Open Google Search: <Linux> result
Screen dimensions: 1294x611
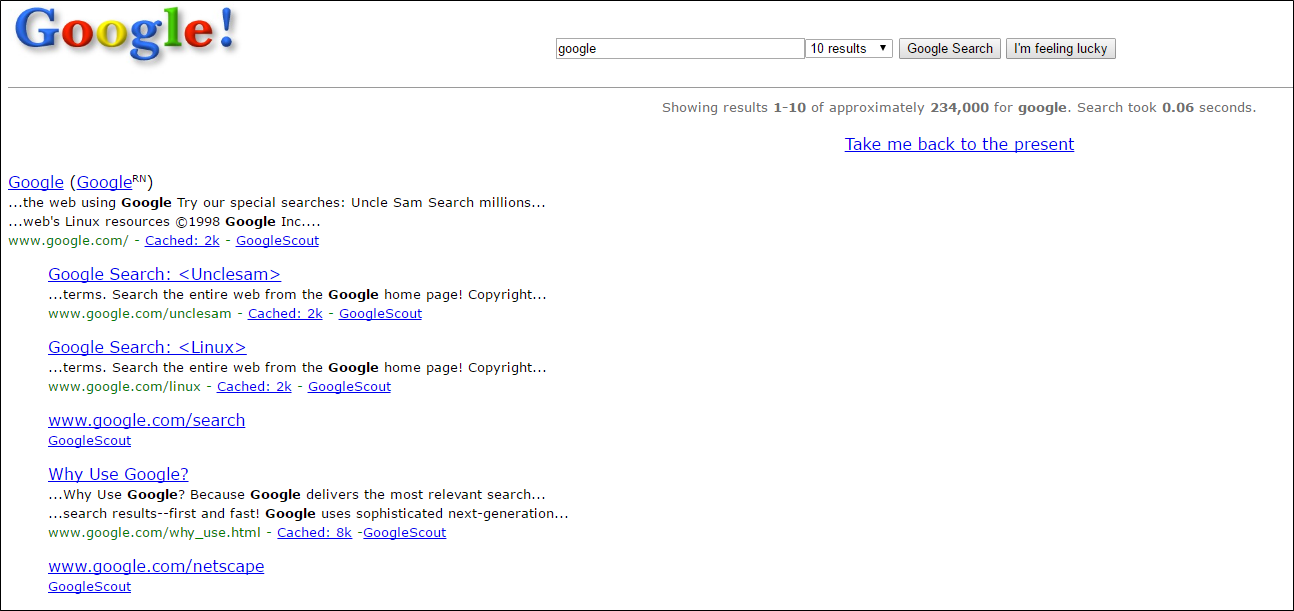tap(147, 347)
